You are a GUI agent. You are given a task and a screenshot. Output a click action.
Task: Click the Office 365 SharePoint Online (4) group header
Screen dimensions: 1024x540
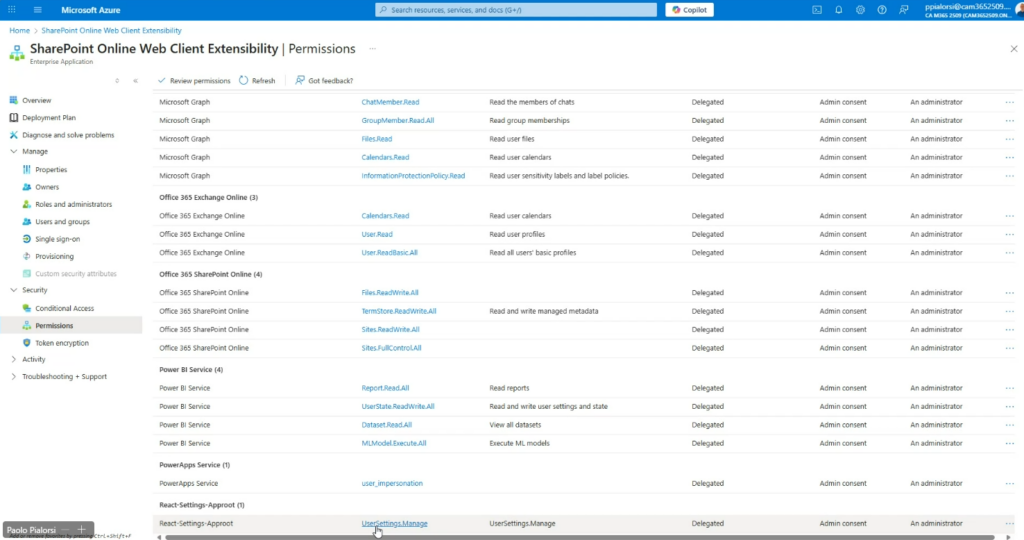(210, 274)
